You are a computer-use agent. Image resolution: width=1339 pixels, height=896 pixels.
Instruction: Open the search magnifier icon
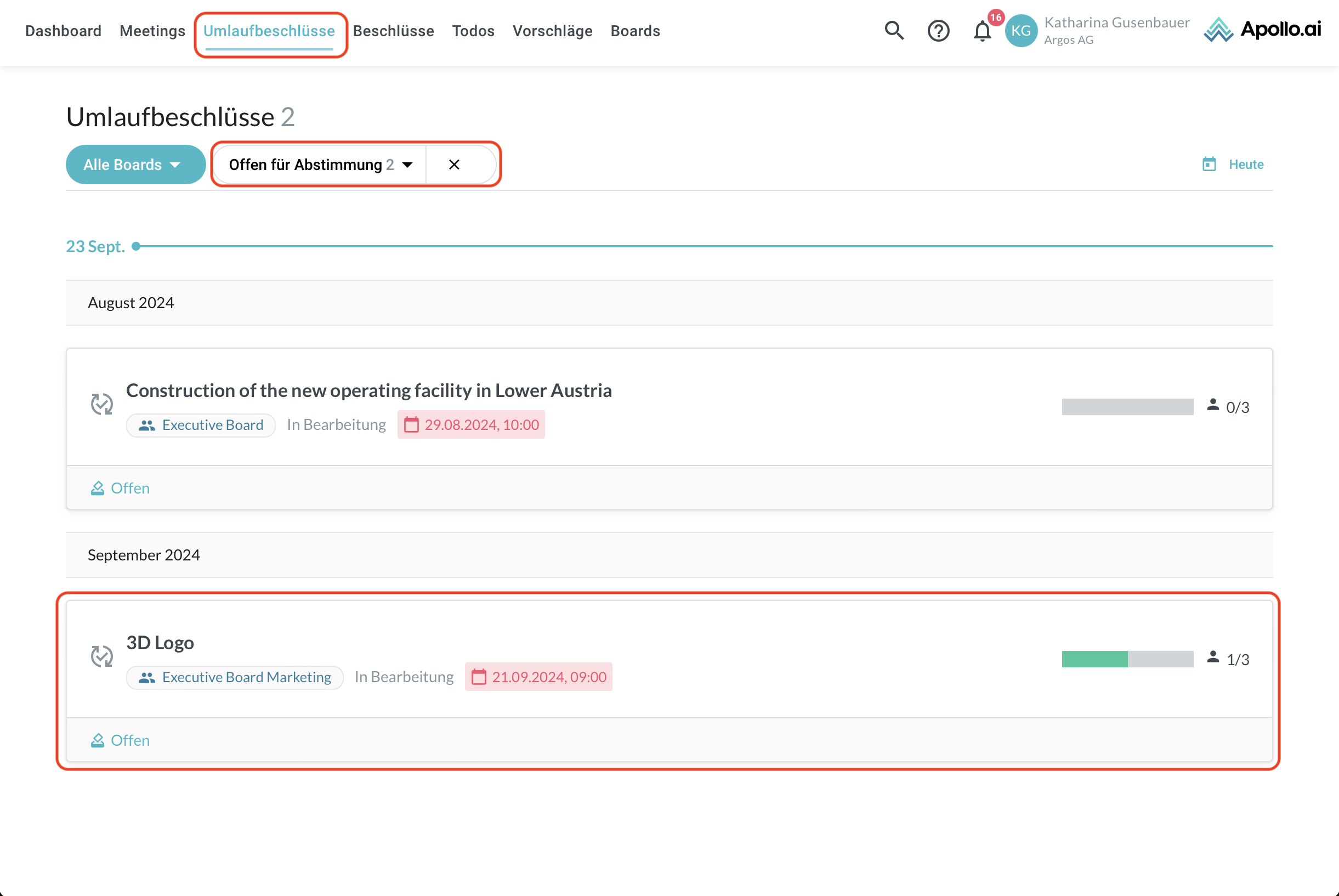[894, 31]
